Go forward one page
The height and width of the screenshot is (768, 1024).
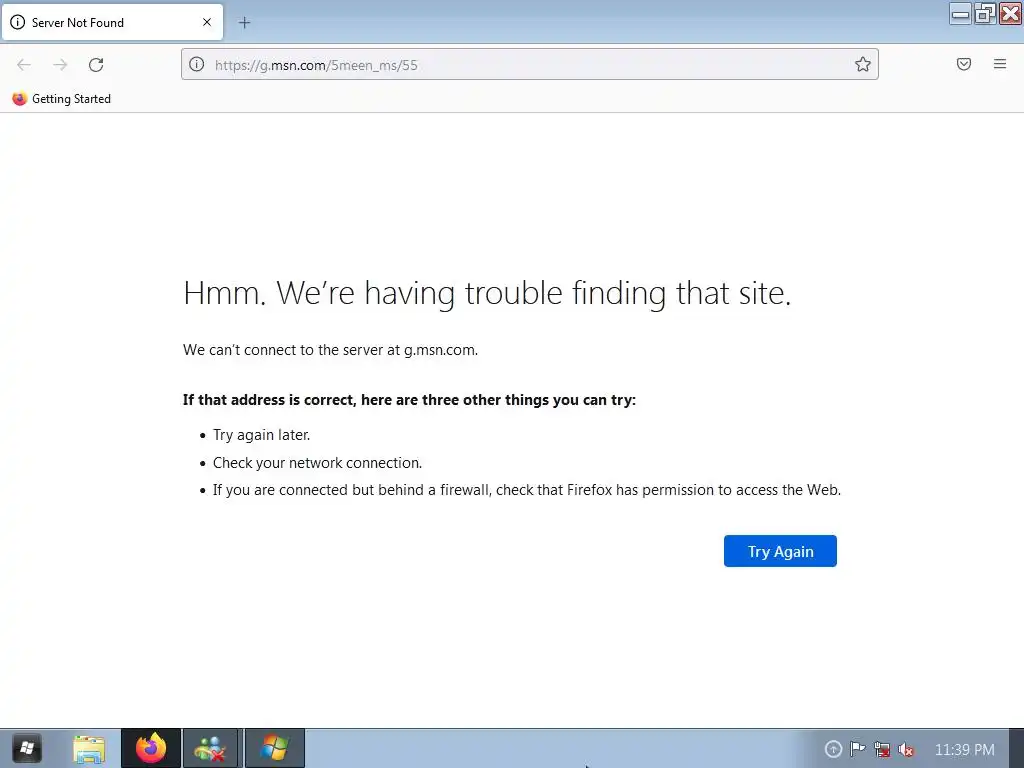(60, 65)
